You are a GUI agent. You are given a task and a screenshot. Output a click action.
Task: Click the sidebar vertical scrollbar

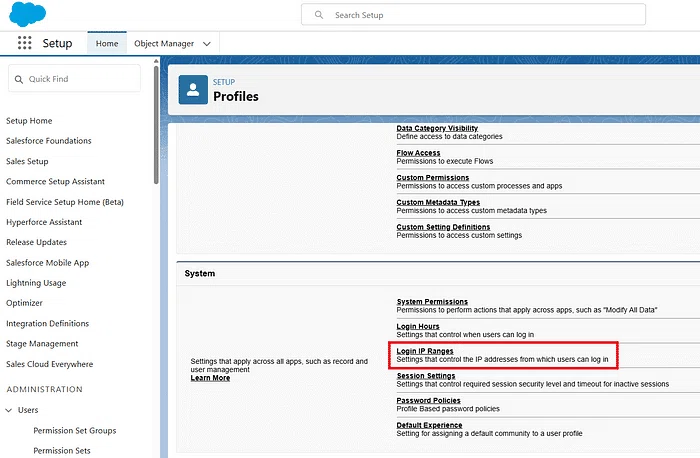[156, 125]
